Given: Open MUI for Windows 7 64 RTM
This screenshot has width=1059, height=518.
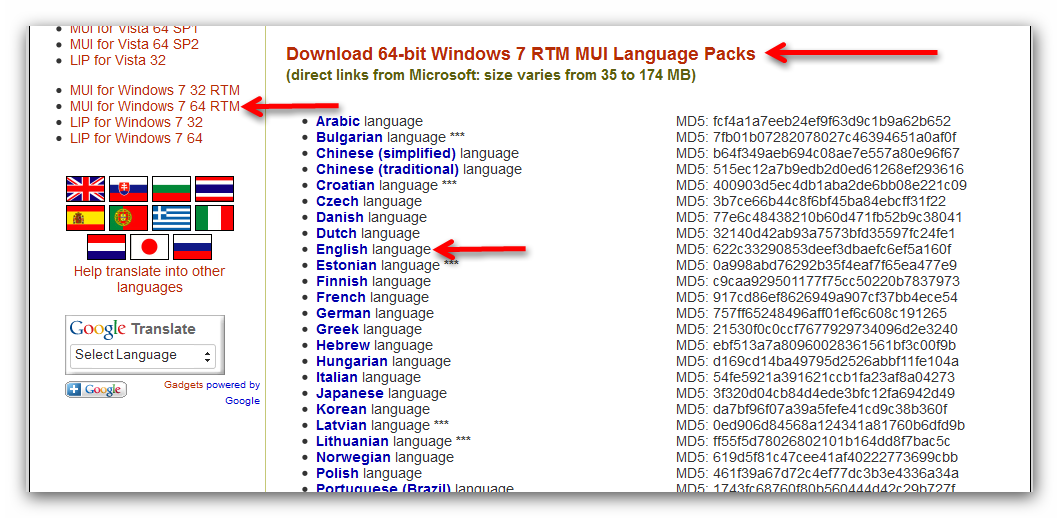Looking at the screenshot, I should (155, 106).
